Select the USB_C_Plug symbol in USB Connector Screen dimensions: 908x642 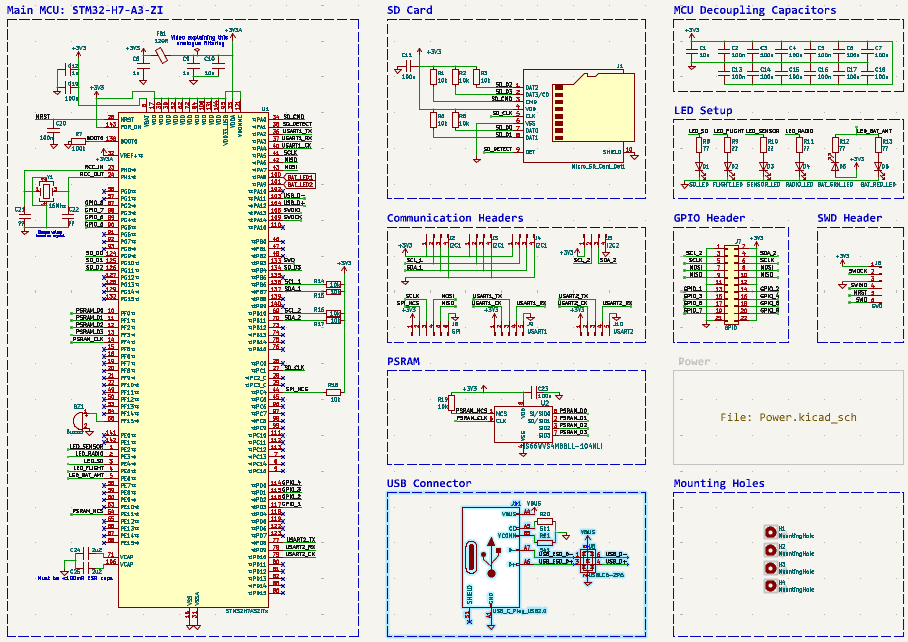tap(490, 557)
